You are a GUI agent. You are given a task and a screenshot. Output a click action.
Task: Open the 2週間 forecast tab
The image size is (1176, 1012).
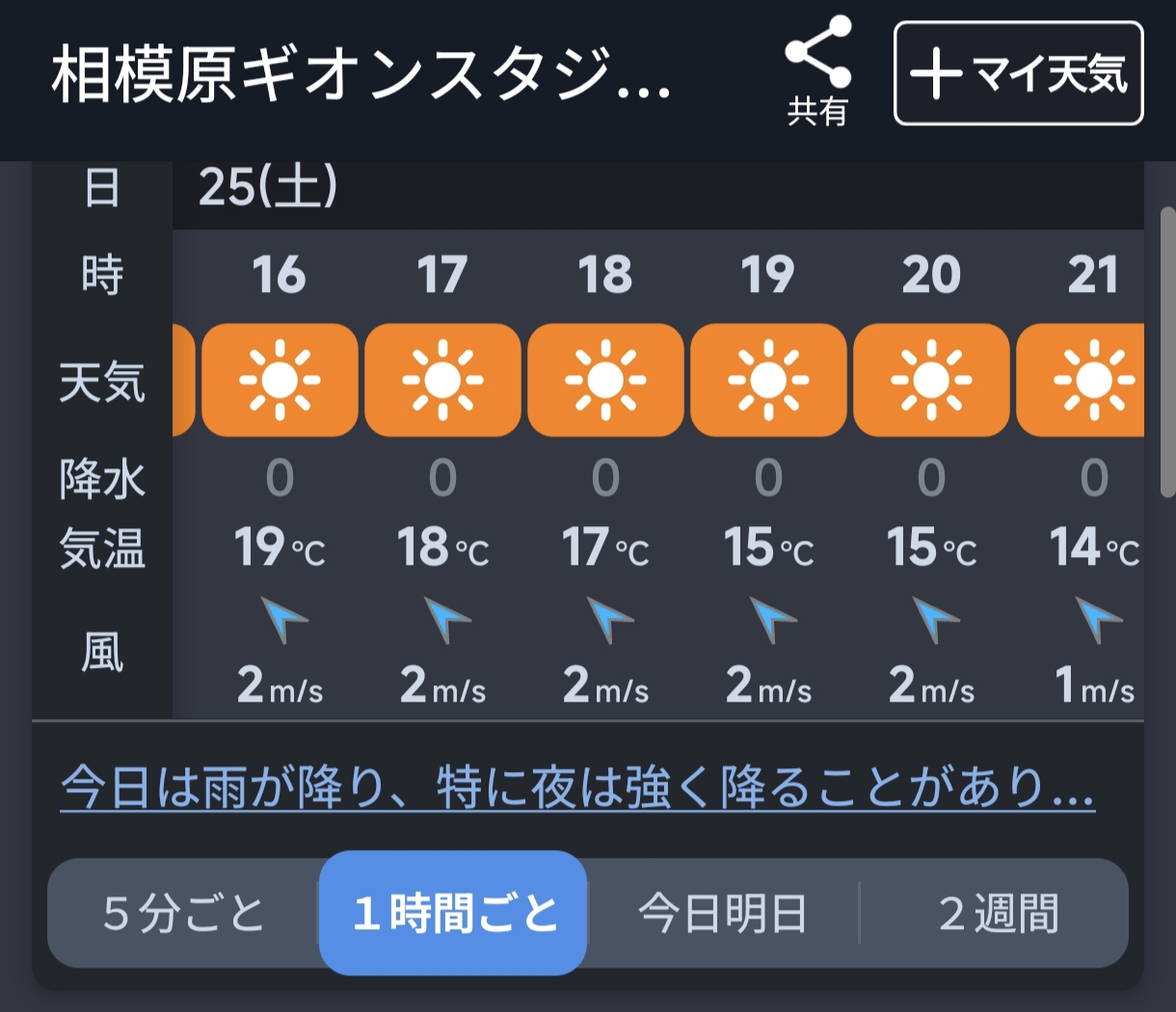(x=998, y=914)
